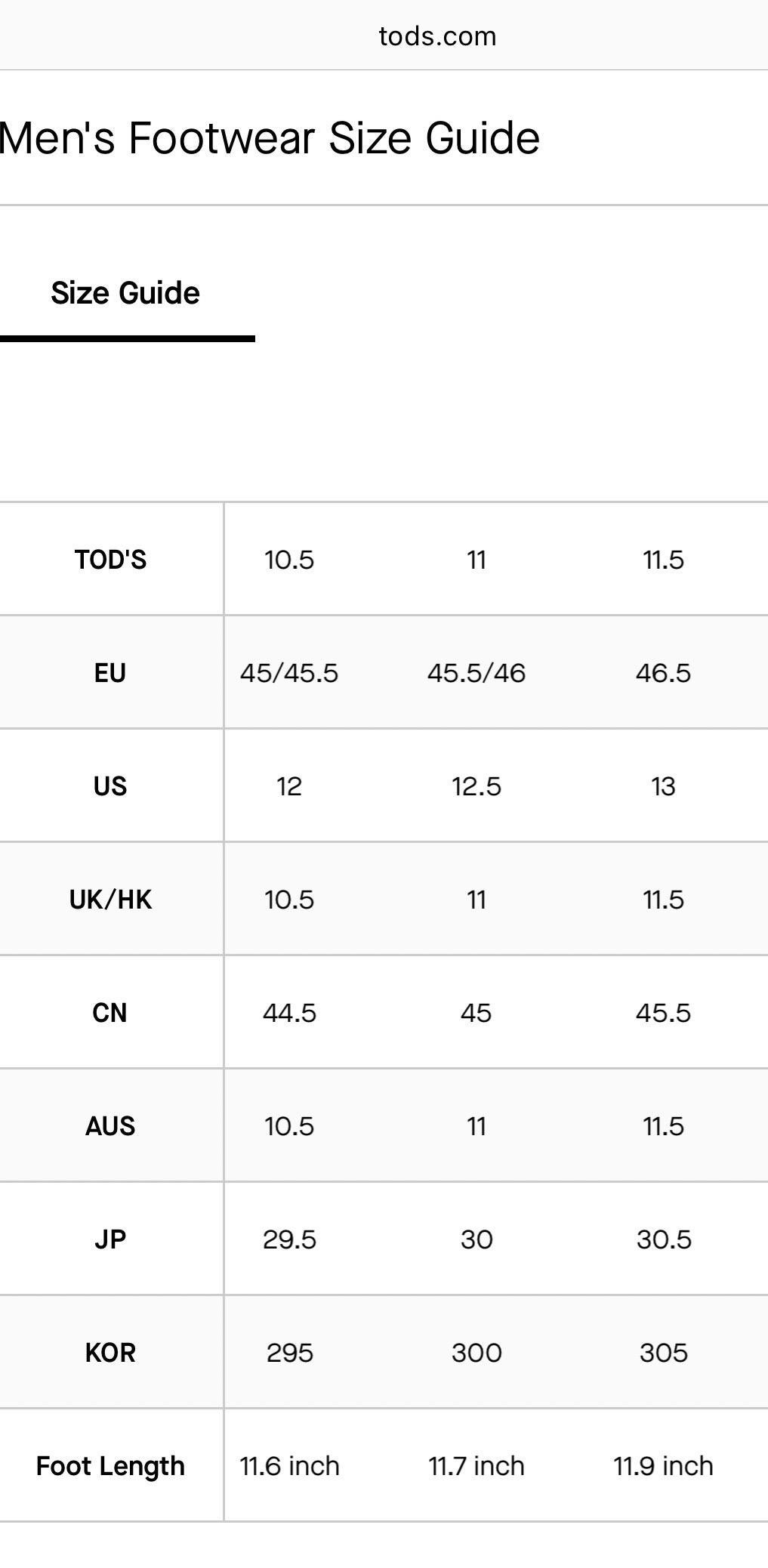Select the JP row label
768x1568 pixels.
(x=110, y=1239)
